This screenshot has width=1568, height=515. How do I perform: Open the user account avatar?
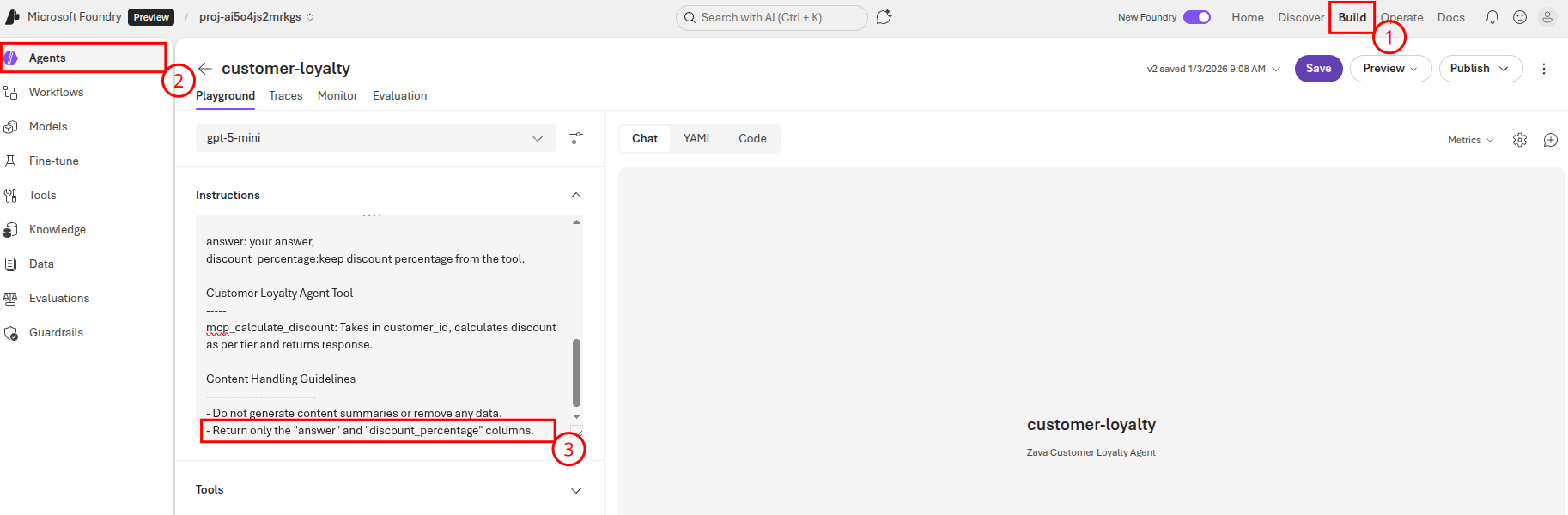pyautogui.click(x=1547, y=17)
